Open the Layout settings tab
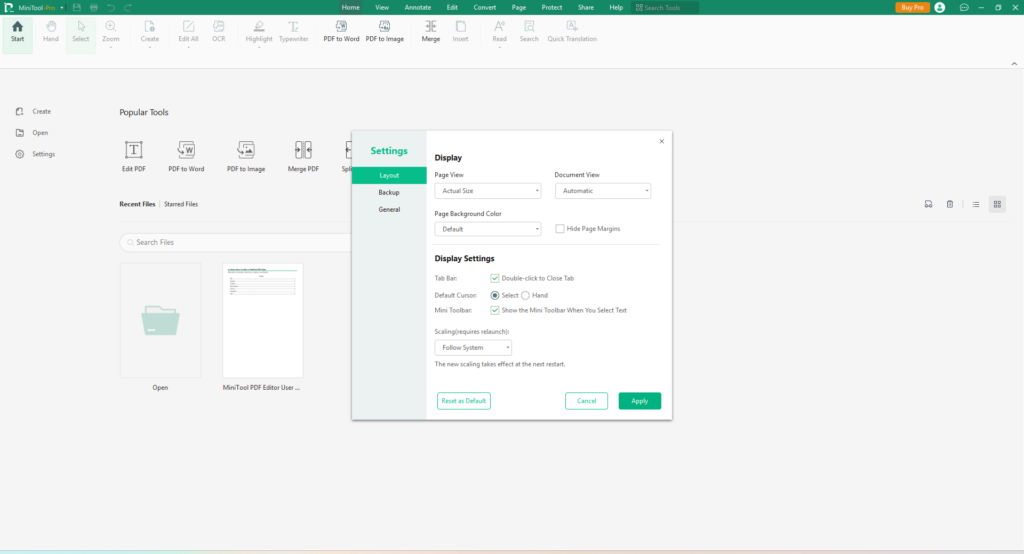1024x554 pixels. (389, 175)
